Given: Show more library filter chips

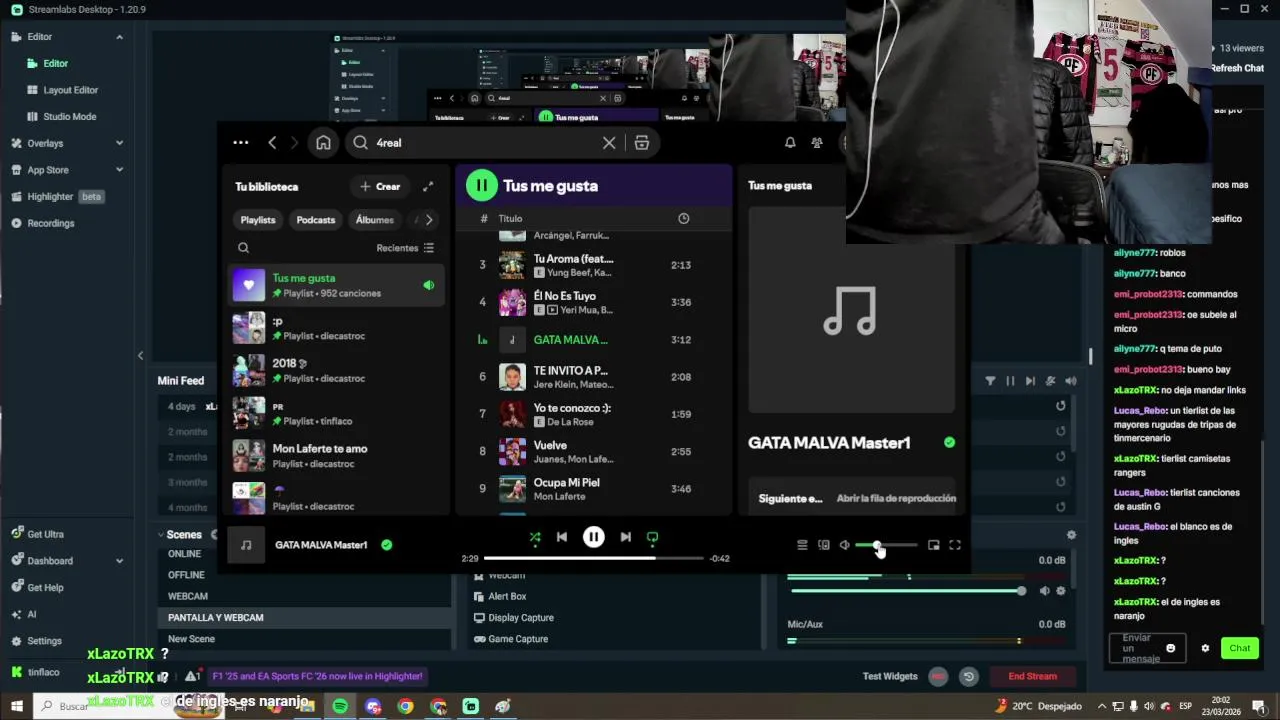Looking at the screenshot, I should (429, 220).
